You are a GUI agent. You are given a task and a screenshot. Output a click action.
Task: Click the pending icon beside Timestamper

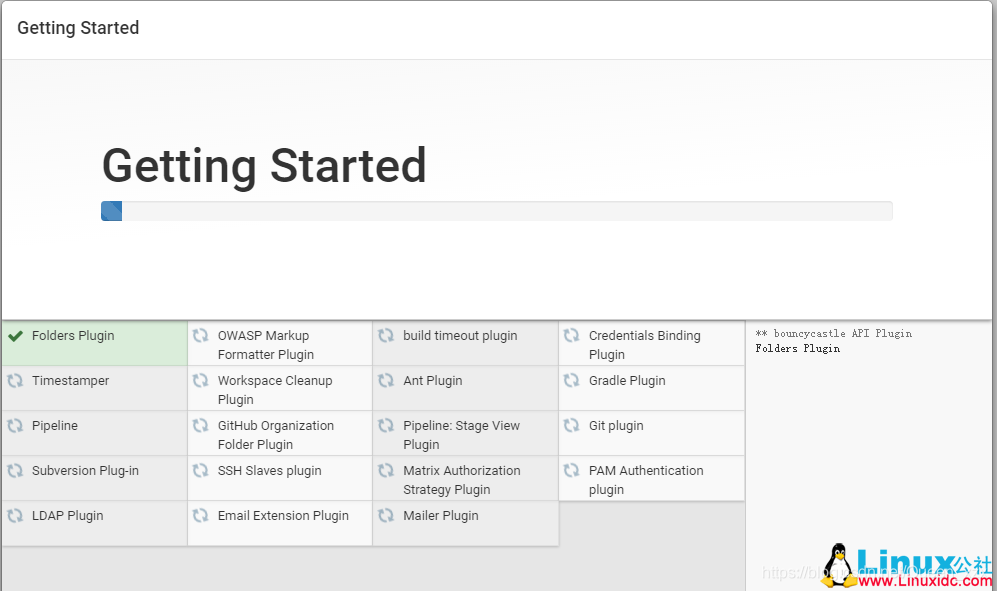(x=15, y=380)
